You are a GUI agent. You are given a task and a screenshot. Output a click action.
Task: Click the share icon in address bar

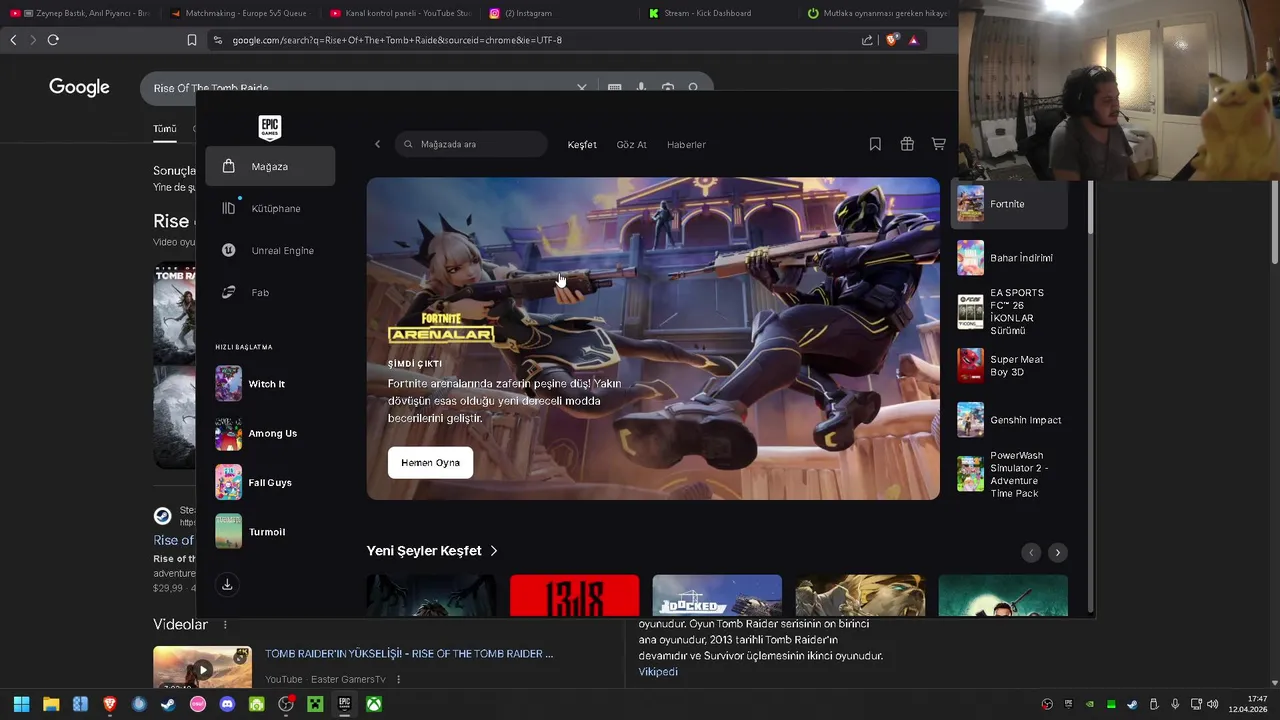[x=867, y=40]
